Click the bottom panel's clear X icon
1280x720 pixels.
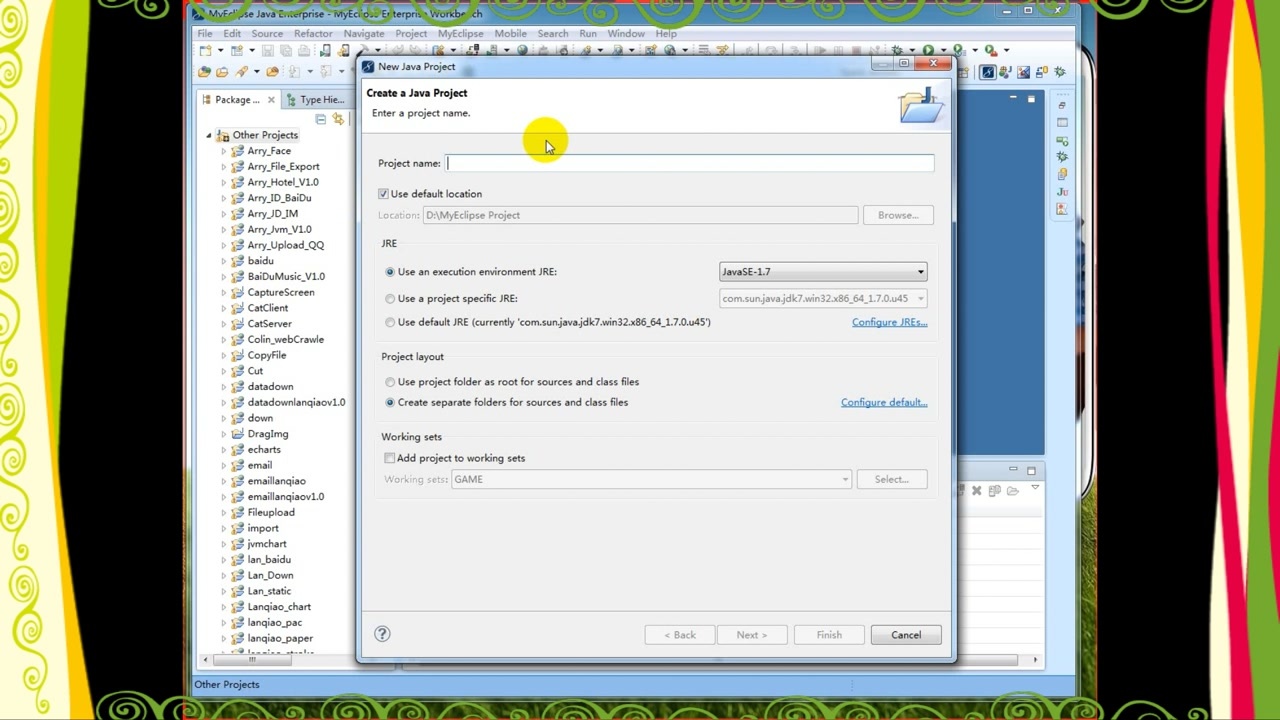976,490
